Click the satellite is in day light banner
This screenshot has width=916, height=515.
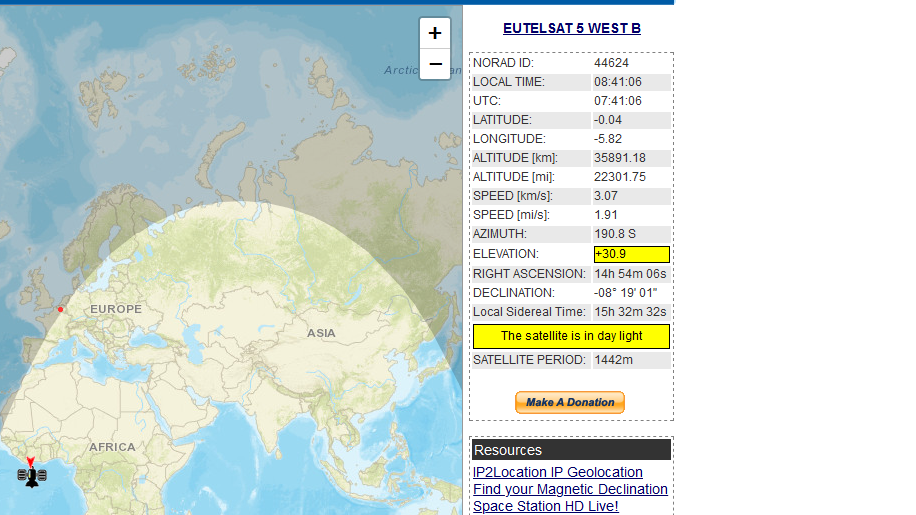coord(571,336)
